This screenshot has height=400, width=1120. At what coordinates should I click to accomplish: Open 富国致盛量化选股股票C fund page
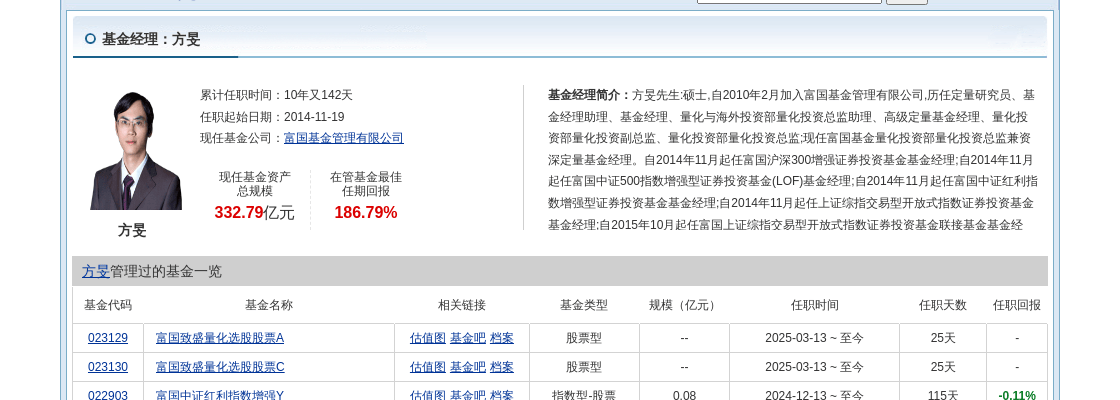220,367
